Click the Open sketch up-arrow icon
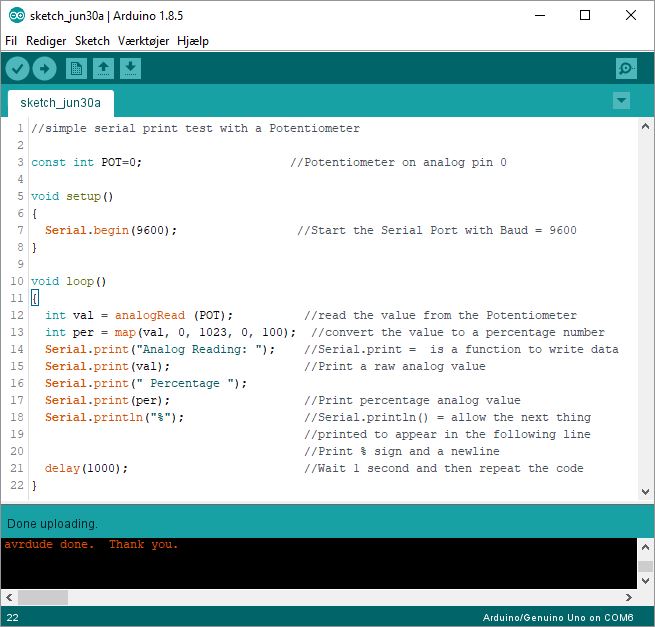Image resolution: width=655 pixels, height=627 pixels. coord(103,69)
